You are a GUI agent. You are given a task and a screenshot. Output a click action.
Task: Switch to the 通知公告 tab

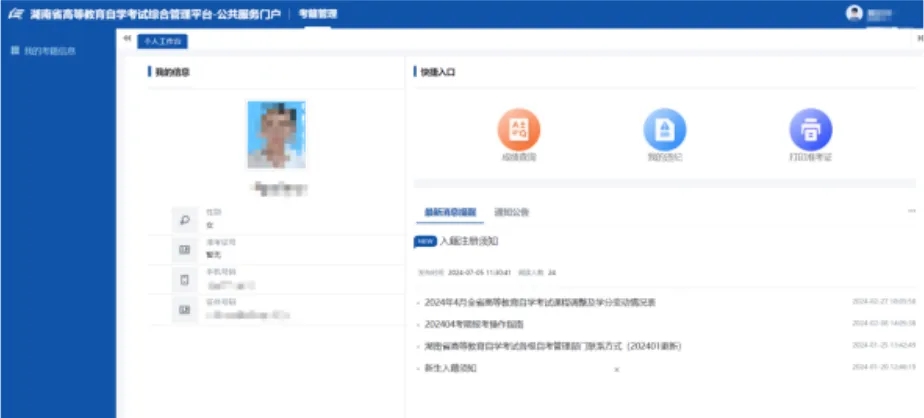[x=511, y=212]
